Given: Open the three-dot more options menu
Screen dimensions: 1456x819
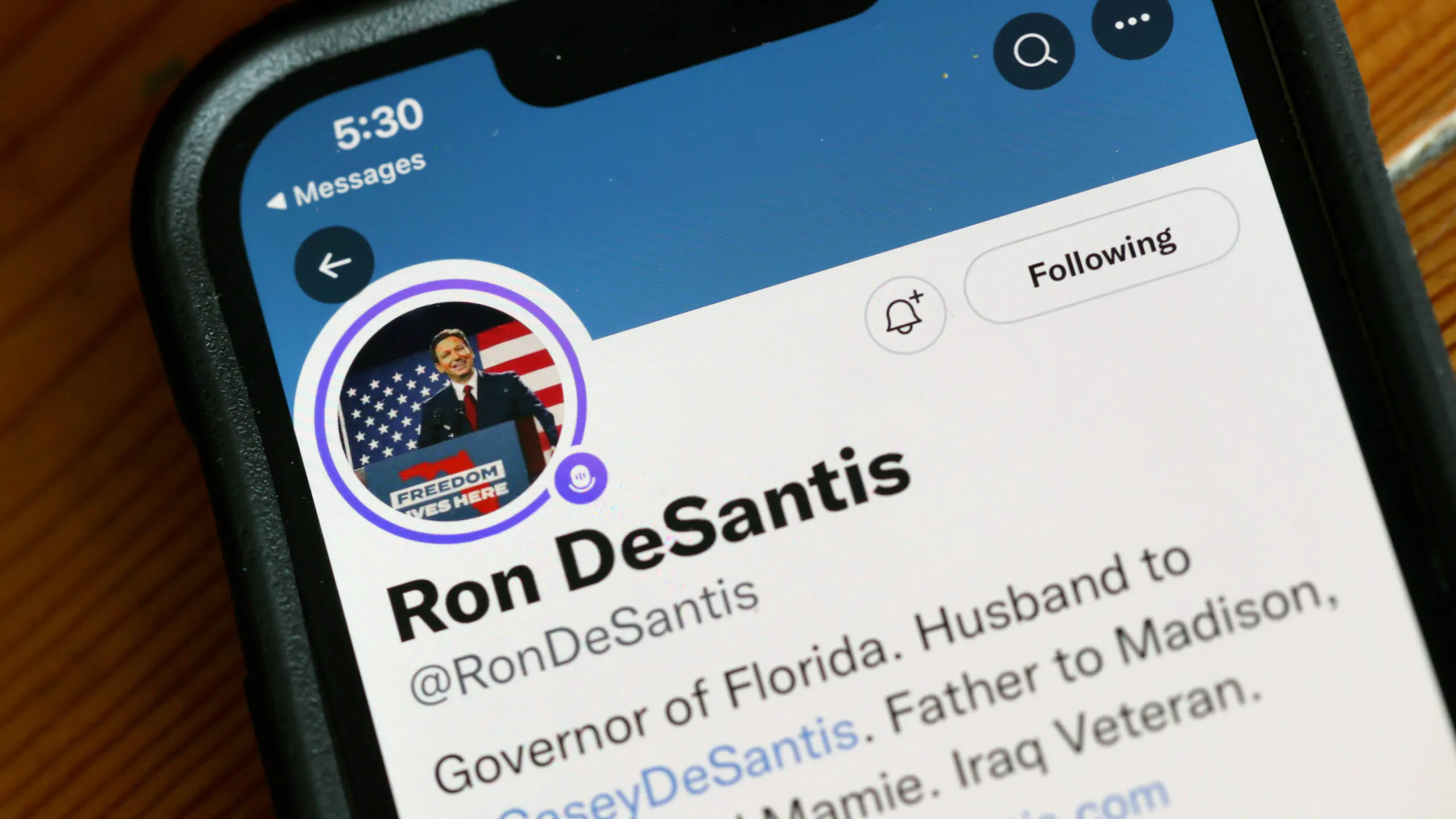Looking at the screenshot, I should point(1132,23).
